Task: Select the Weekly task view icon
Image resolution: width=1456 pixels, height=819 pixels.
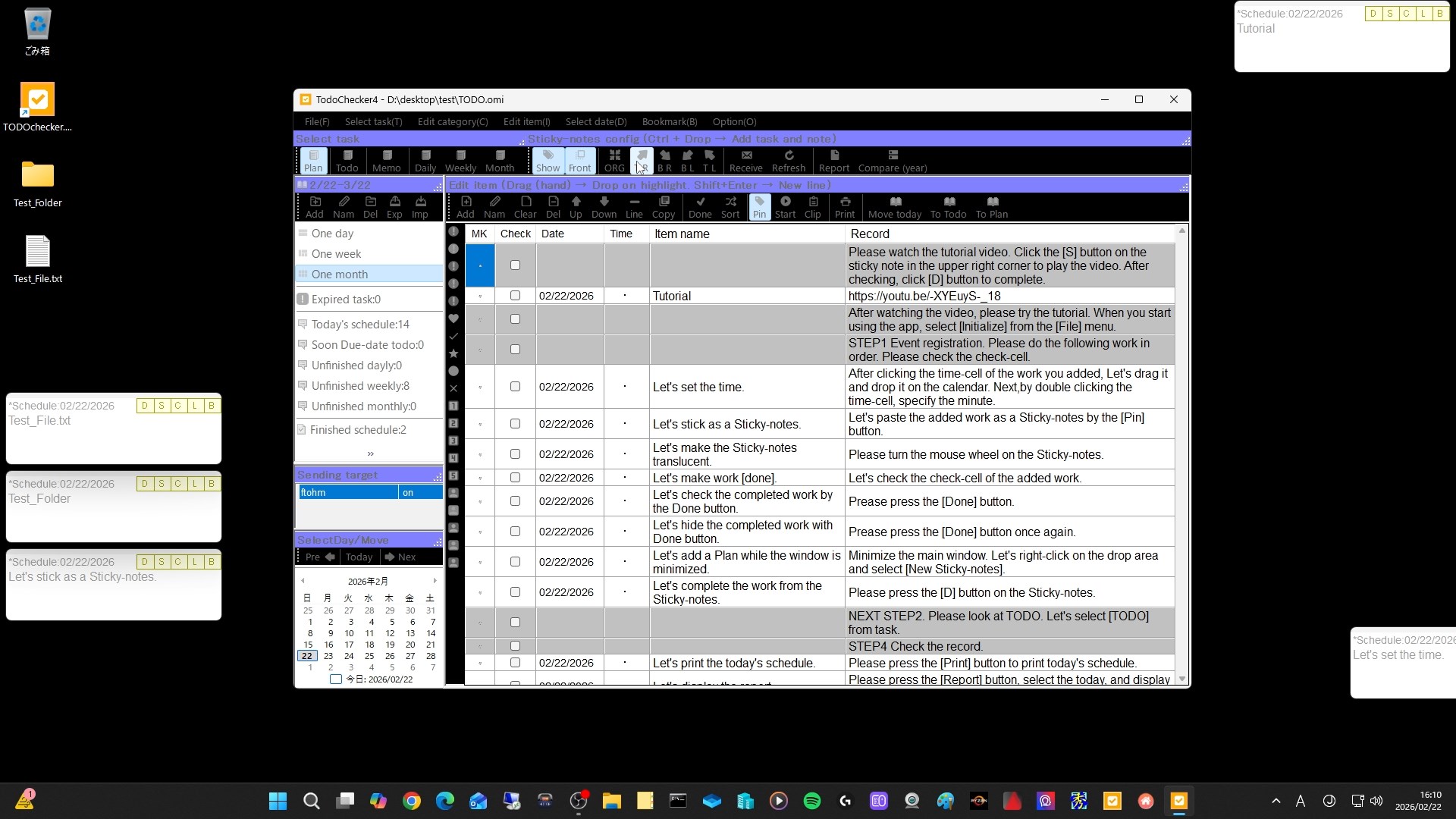Action: pyautogui.click(x=460, y=160)
